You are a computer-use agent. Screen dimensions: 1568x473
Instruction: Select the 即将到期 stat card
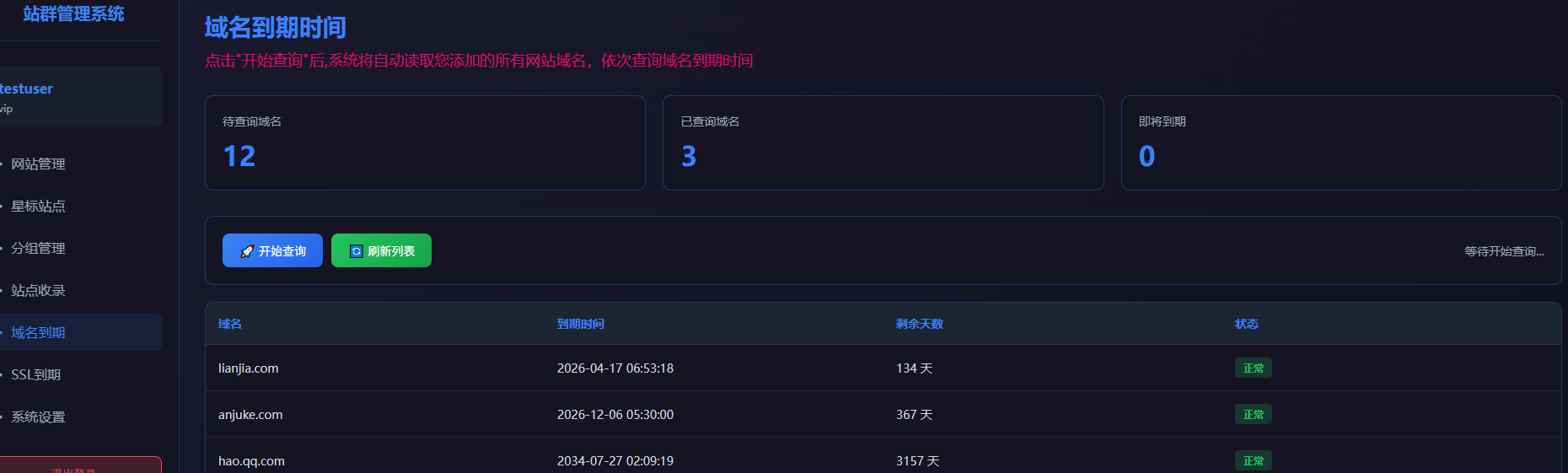point(1340,142)
